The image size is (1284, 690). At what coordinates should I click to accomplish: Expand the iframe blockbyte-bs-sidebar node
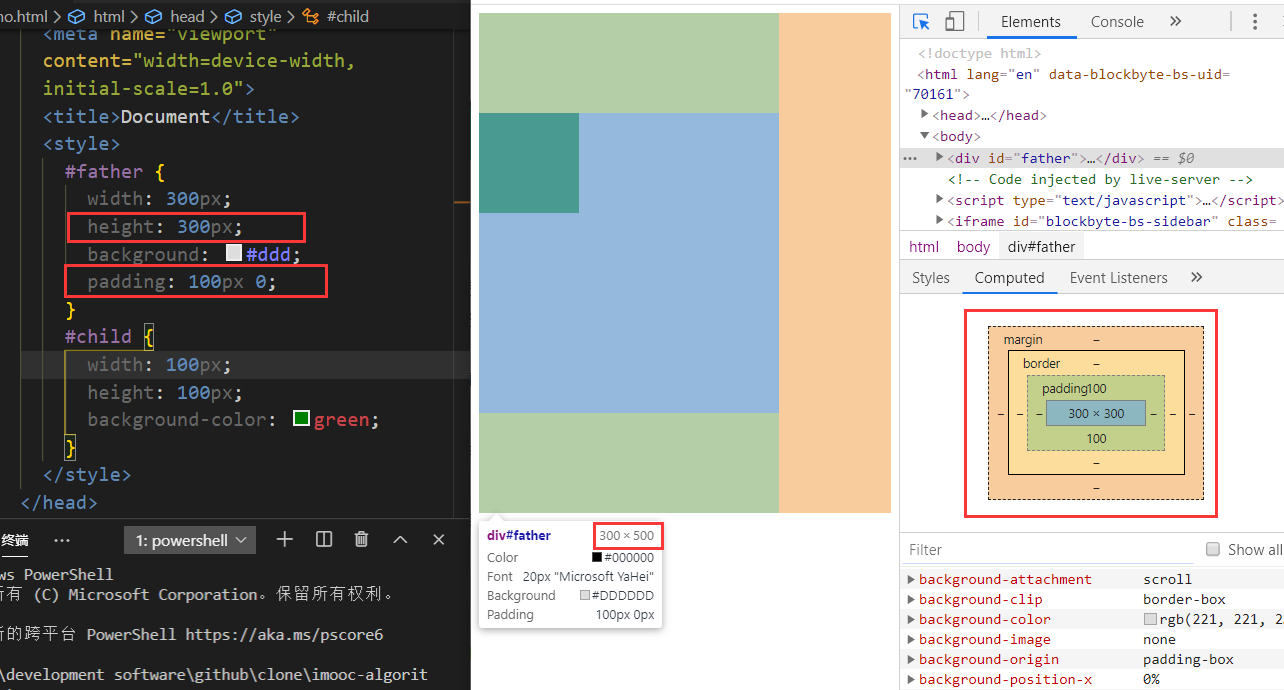940,220
